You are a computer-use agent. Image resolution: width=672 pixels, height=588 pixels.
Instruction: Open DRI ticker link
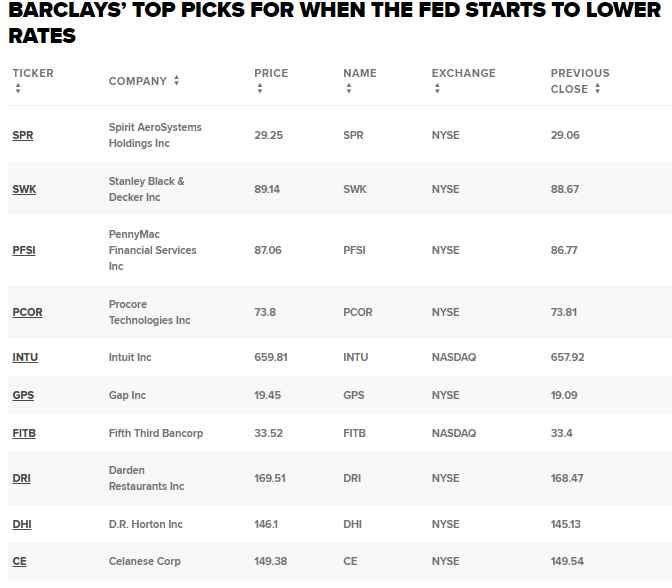point(21,478)
